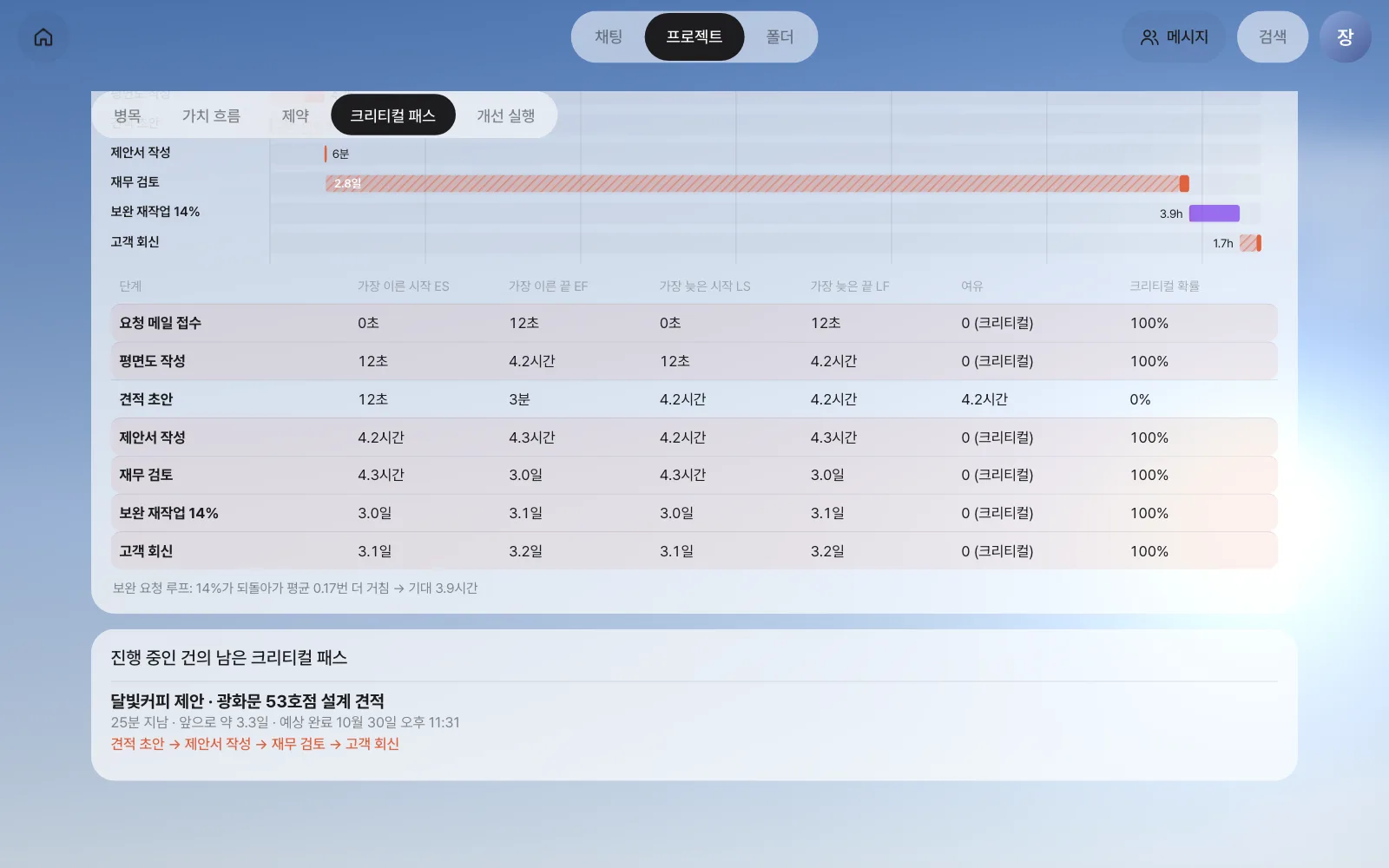Click the 가장 늦은 끝 LF column header
Viewport: 1389px width, 868px height.
[850, 286]
